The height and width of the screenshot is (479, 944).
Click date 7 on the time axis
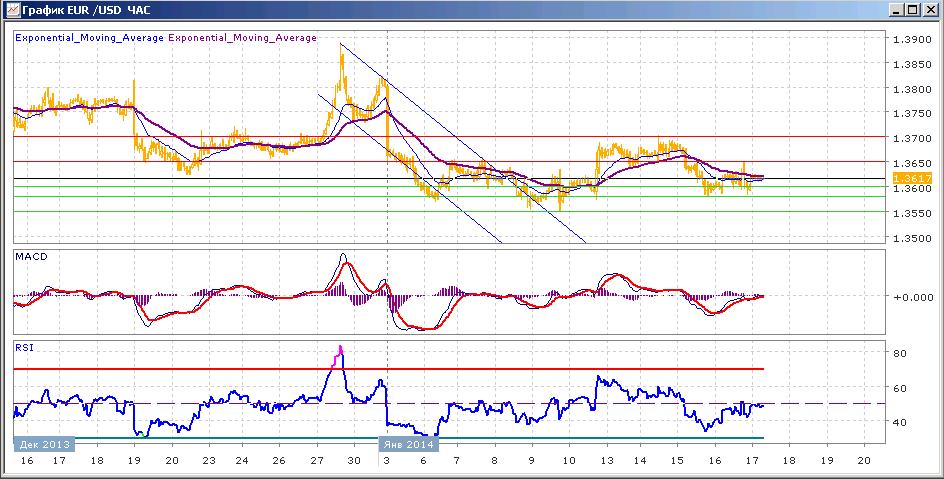click(x=456, y=461)
